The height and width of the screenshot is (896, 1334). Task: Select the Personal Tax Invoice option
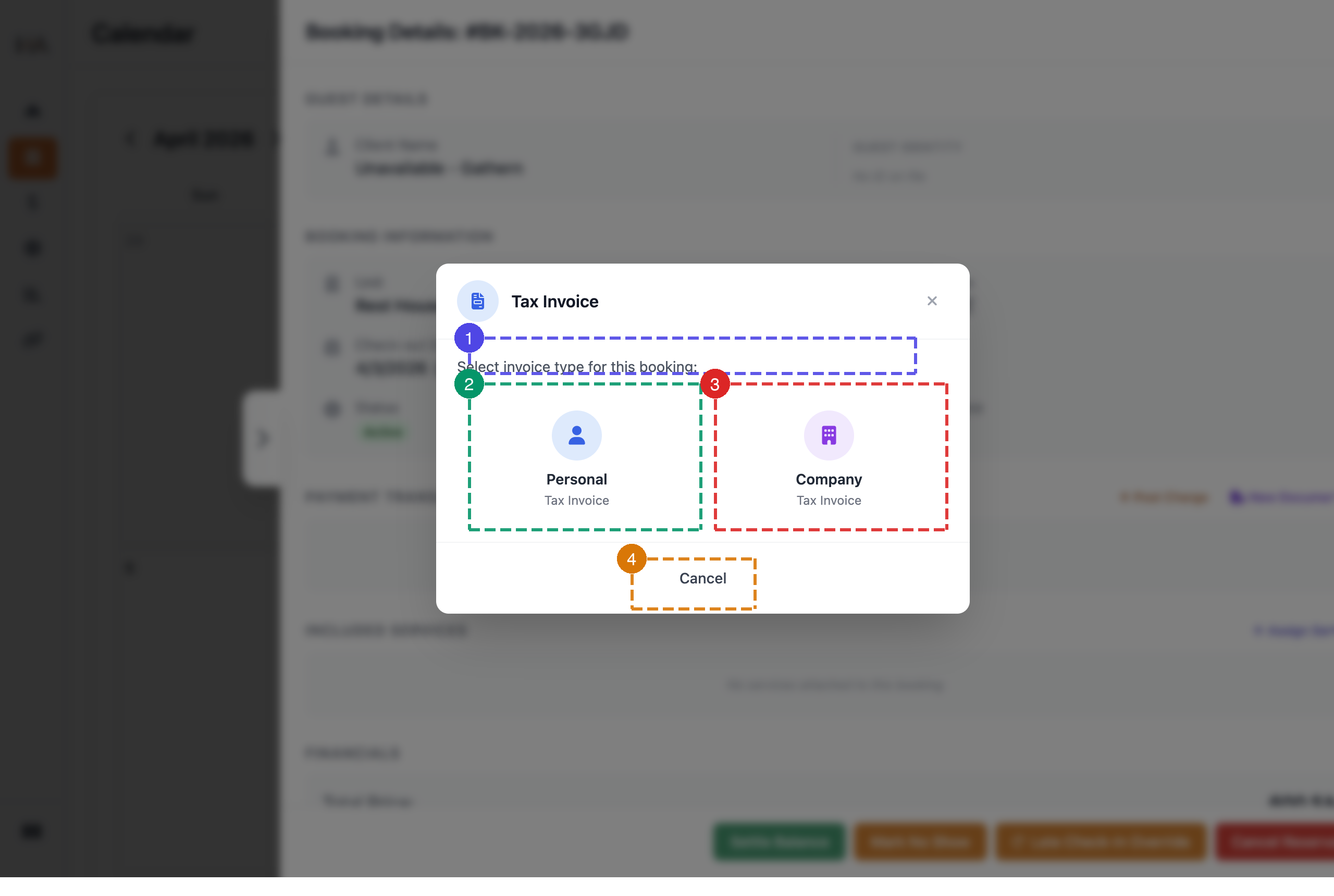tap(576, 456)
